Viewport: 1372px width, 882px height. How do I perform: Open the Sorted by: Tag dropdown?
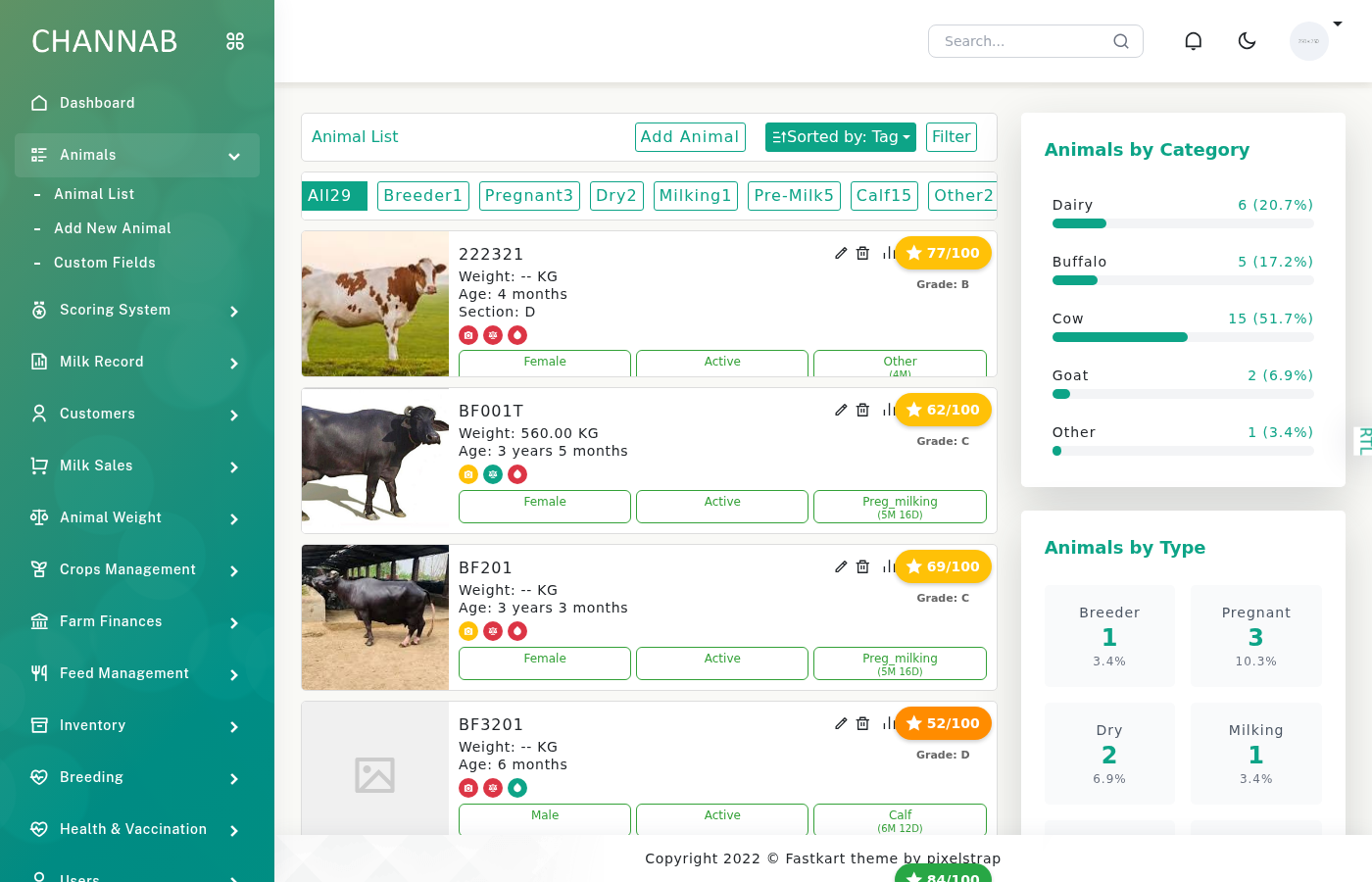pos(840,137)
